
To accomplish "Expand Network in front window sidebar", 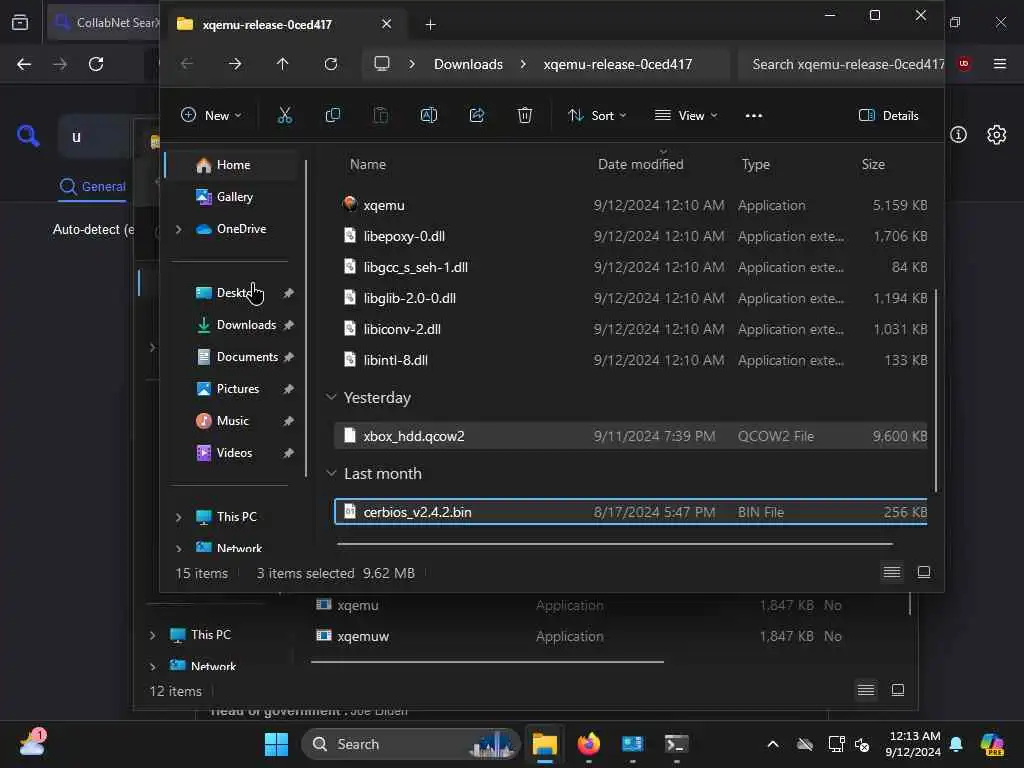I will (178, 548).
